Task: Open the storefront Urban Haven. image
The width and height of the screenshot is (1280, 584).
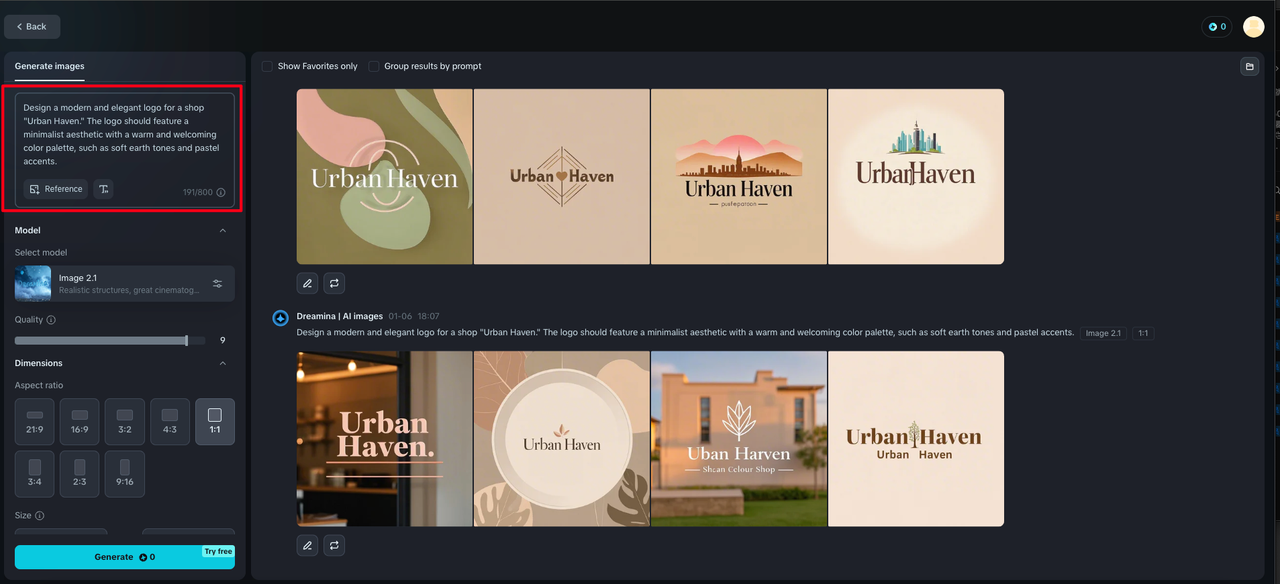Action: coord(385,439)
